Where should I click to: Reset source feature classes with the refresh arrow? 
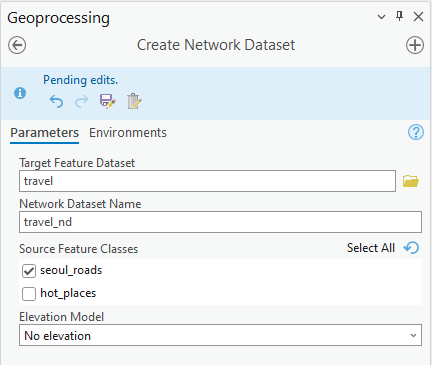tap(411, 248)
